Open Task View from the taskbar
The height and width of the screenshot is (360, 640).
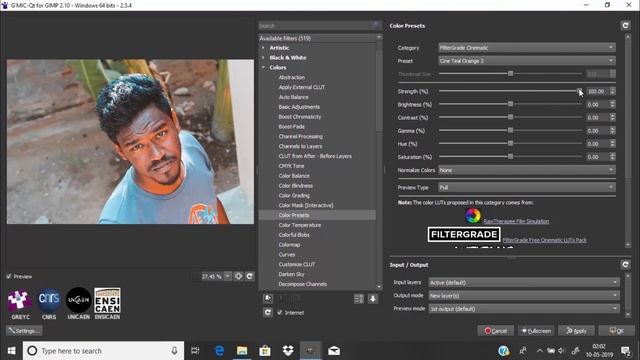(195, 351)
